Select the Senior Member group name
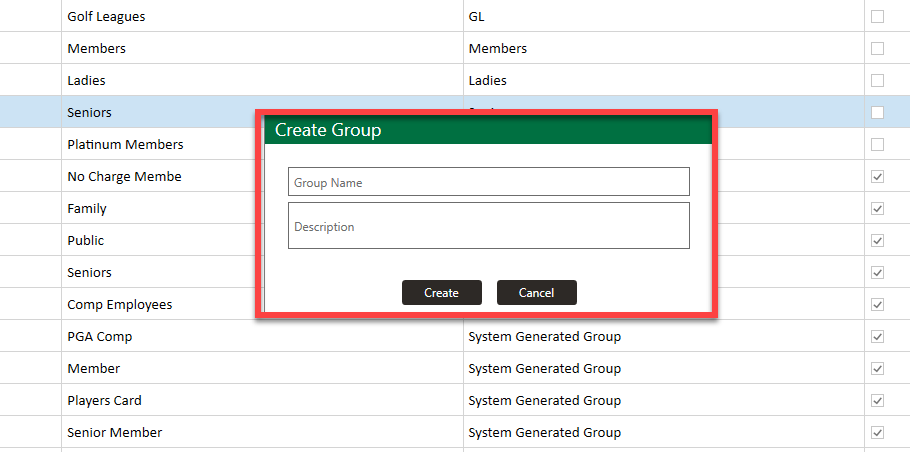910x452 pixels. pyautogui.click(x=115, y=433)
